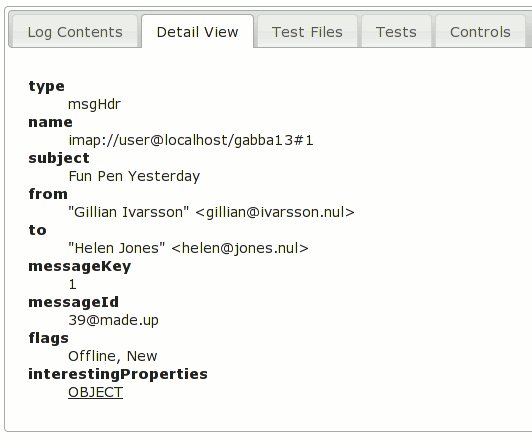Click the imap://user@localhost/gabba13#1 value

tap(191, 140)
